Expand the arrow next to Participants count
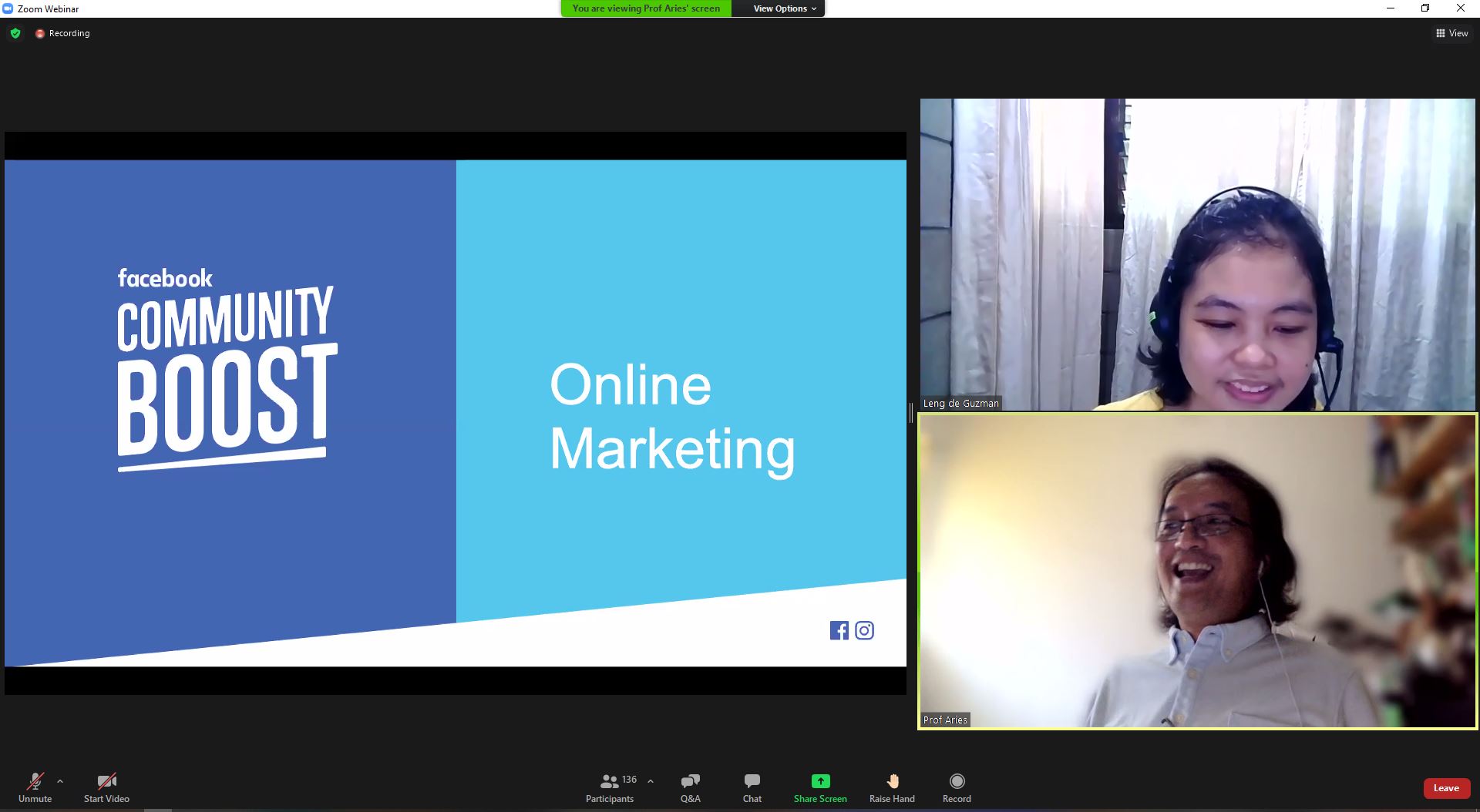Image resolution: width=1480 pixels, height=812 pixels. point(651,781)
